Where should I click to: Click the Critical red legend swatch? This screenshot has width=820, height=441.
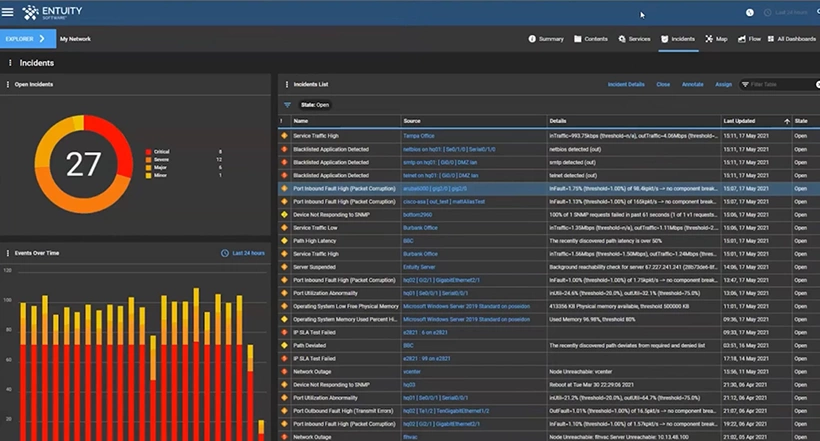pyautogui.click(x=149, y=152)
